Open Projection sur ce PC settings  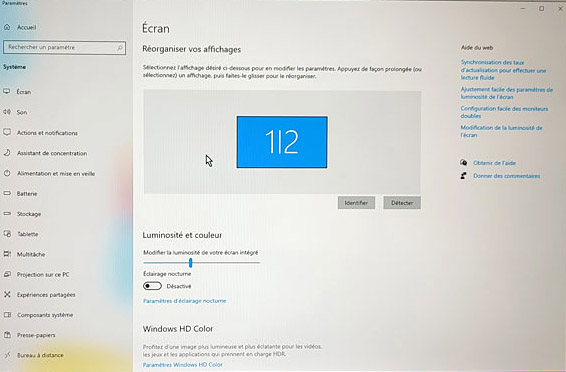coord(43,275)
